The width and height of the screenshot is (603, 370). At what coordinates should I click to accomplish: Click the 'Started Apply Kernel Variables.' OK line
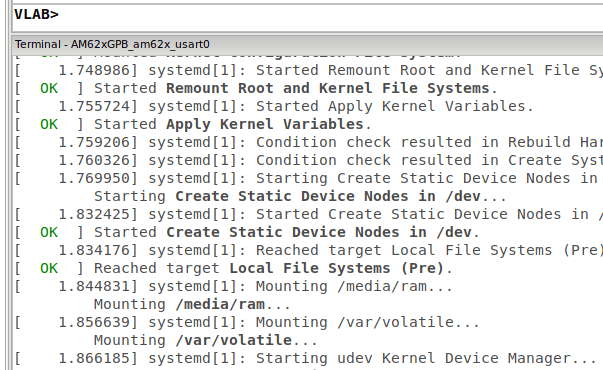[x=193, y=125]
